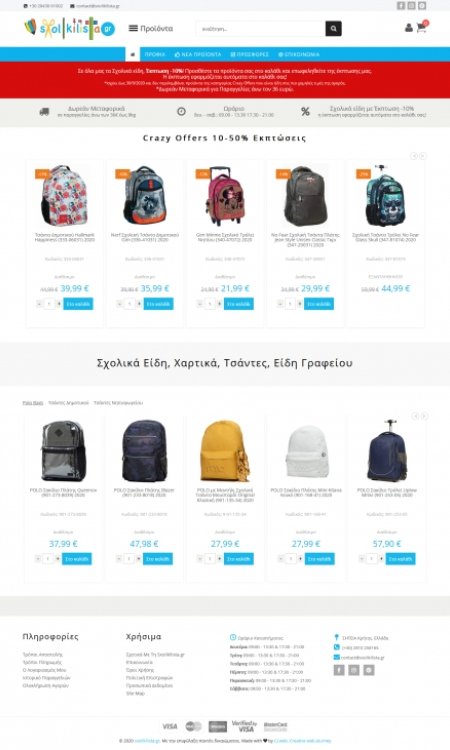Open the ΠΡΟΣΦΟΡΕΣ menu item
The image size is (450, 750).
tap(250, 55)
